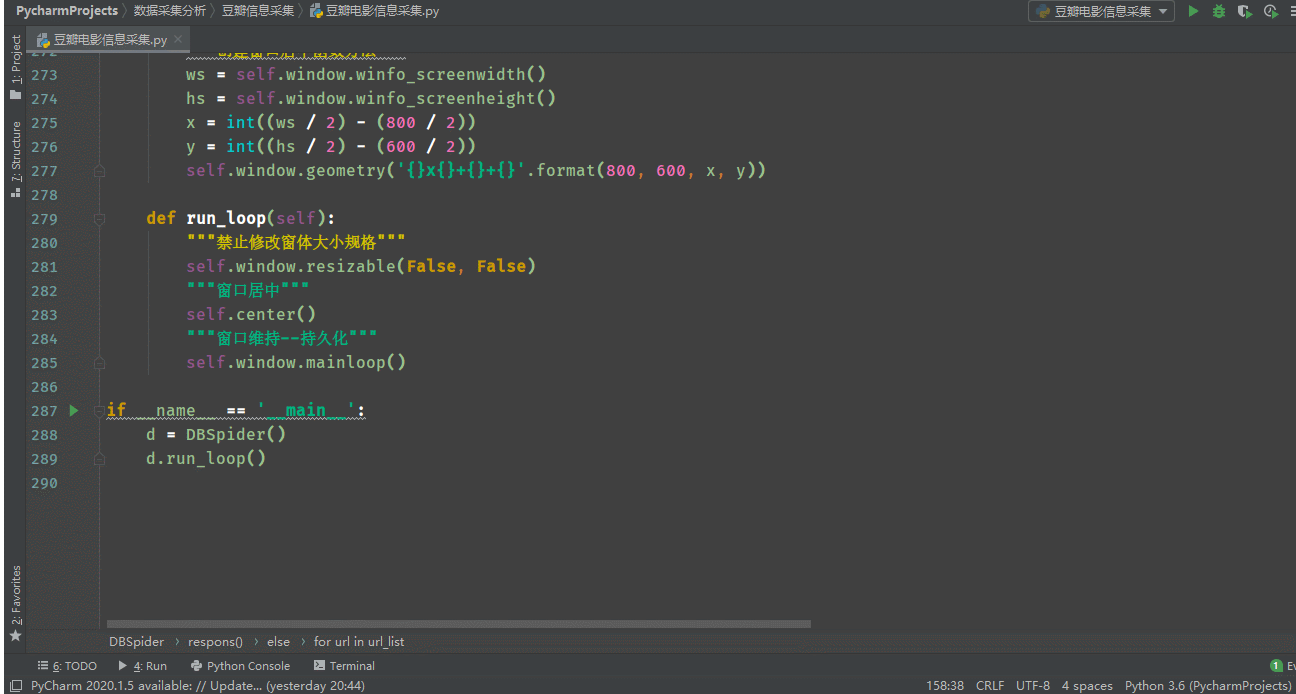The width and height of the screenshot is (1296, 694).
Task: Open the 6: TODO tool window
Action: point(68,665)
